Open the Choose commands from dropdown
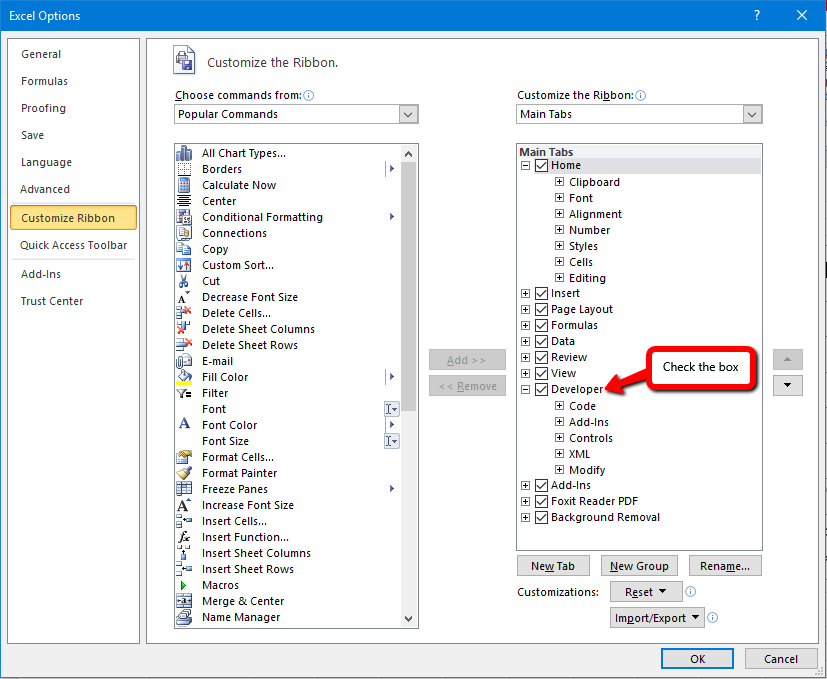The image size is (827, 679). [408, 114]
